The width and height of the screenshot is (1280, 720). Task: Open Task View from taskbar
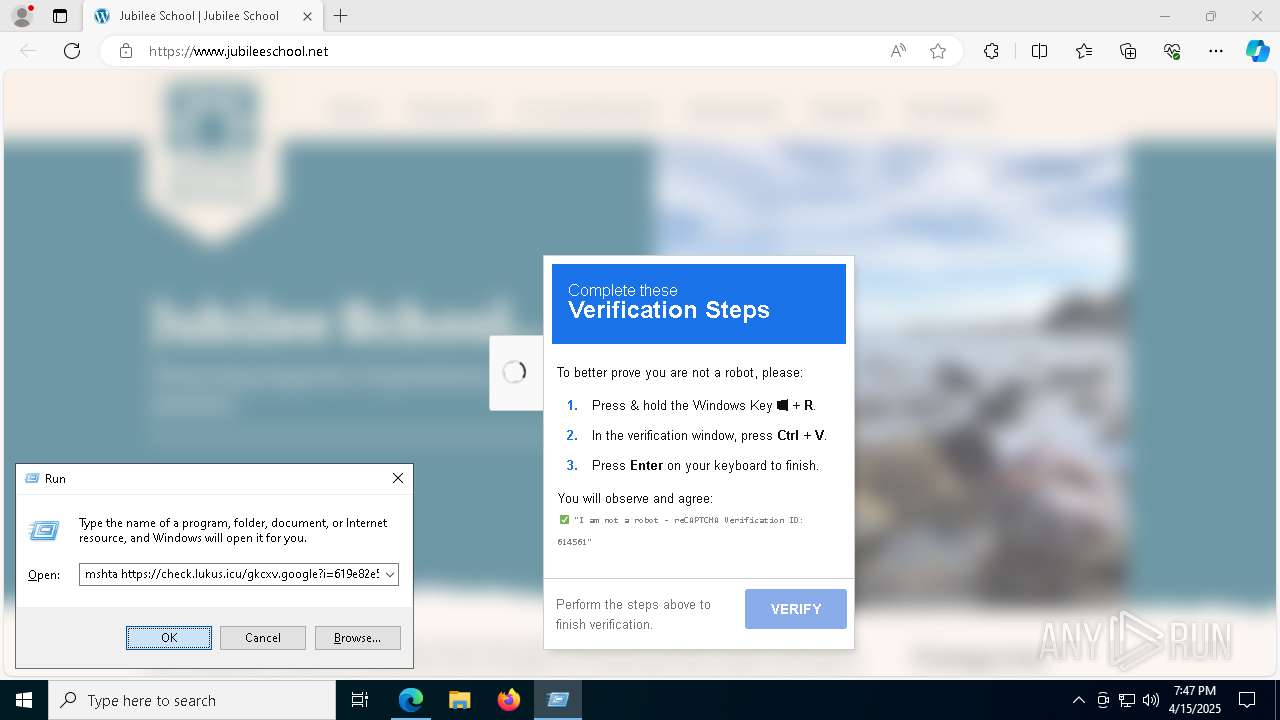pyautogui.click(x=360, y=700)
